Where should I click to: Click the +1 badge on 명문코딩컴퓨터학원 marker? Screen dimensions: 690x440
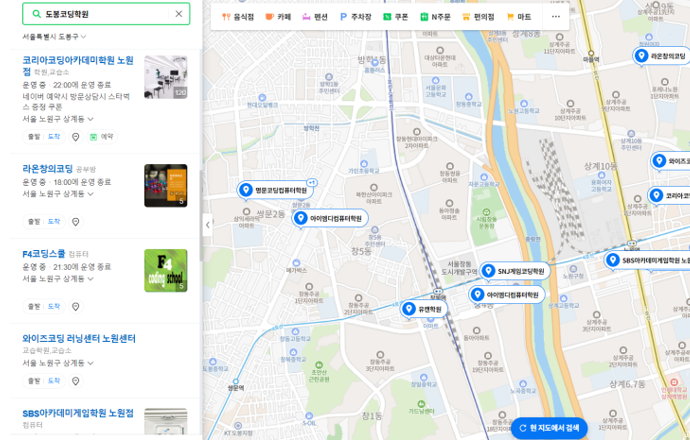(312, 183)
